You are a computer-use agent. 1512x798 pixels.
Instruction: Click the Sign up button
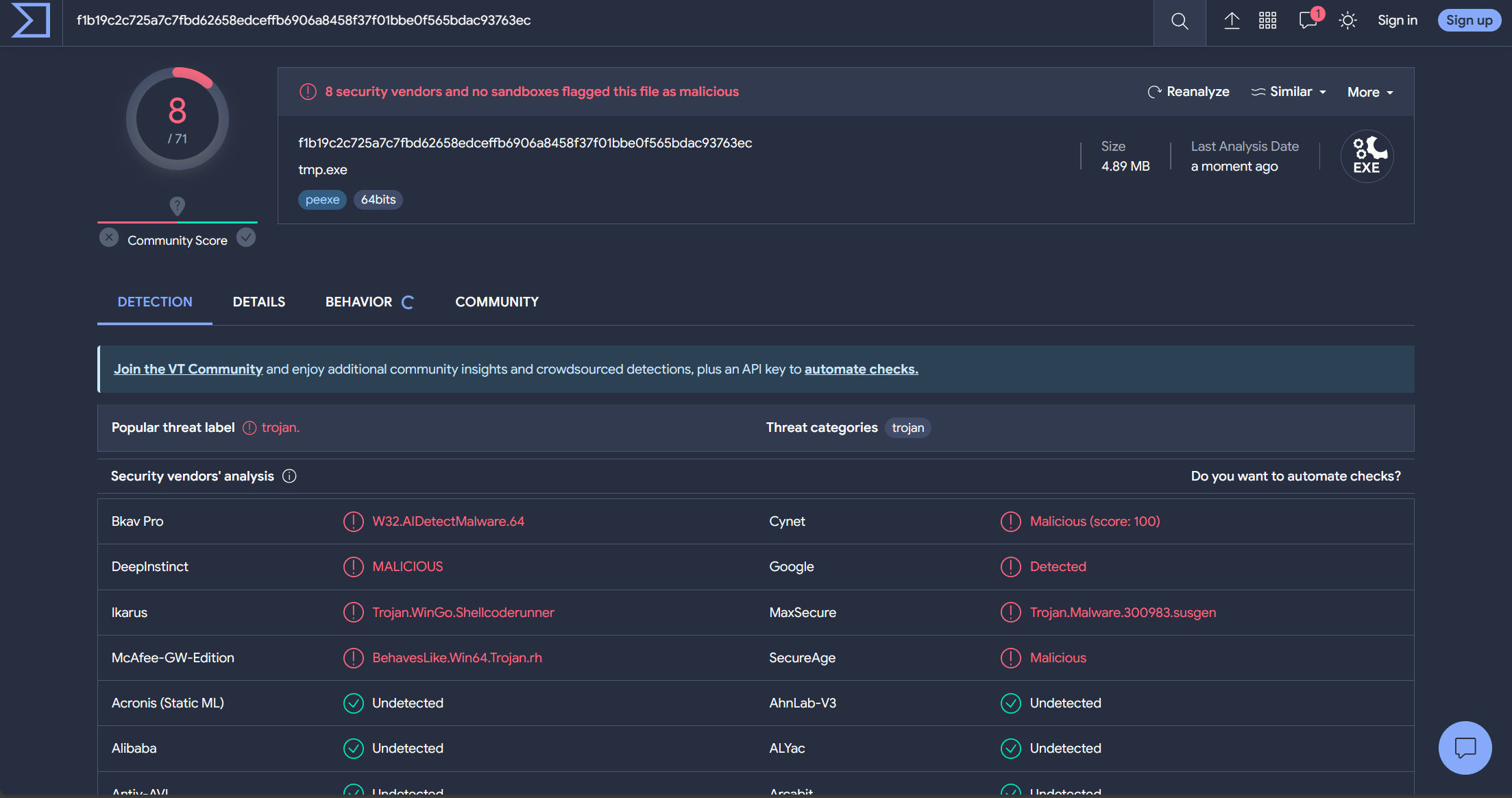point(1469,21)
